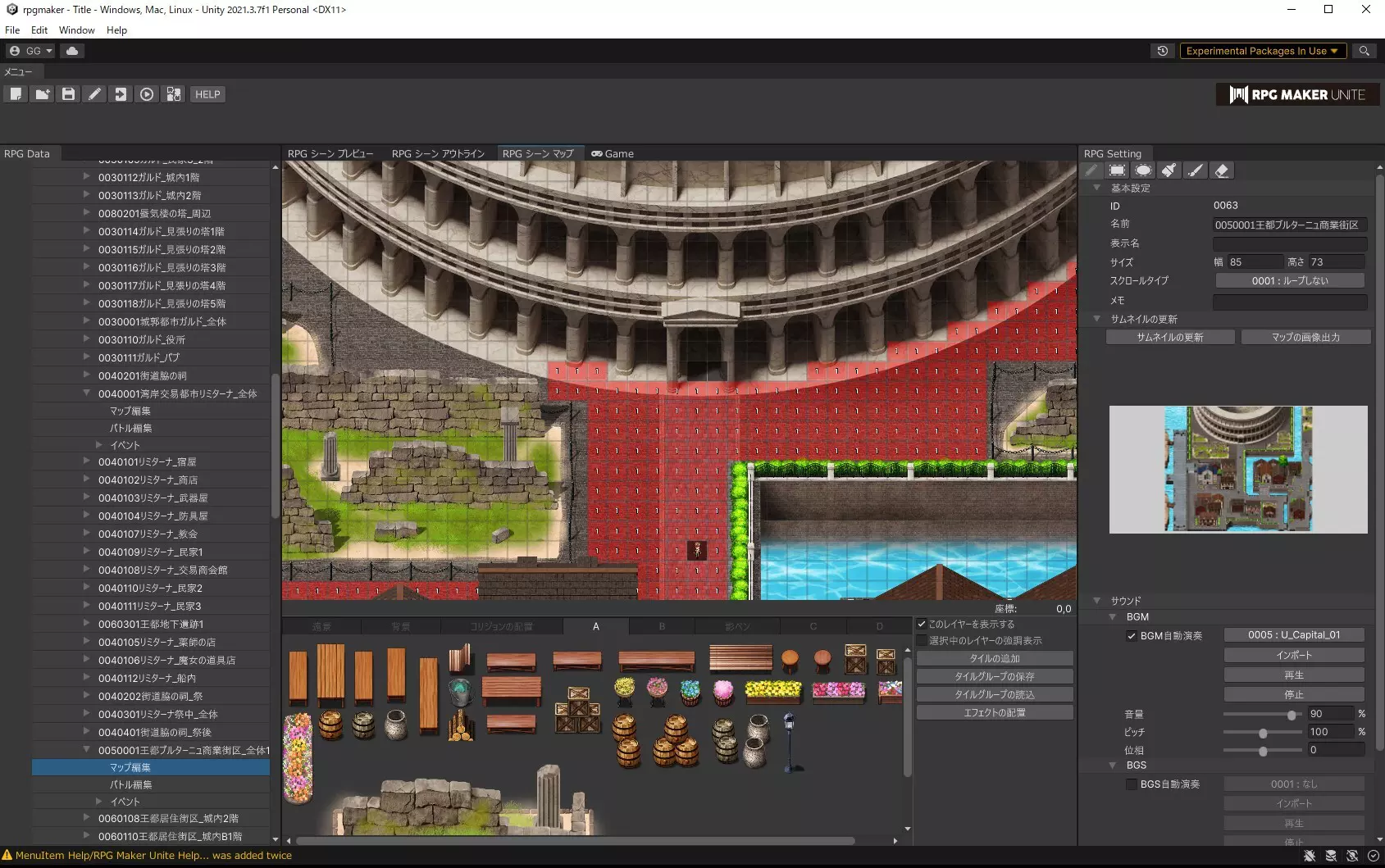The width and height of the screenshot is (1385, 868).
Task: Switch to the Game tab
Action: coord(613,153)
